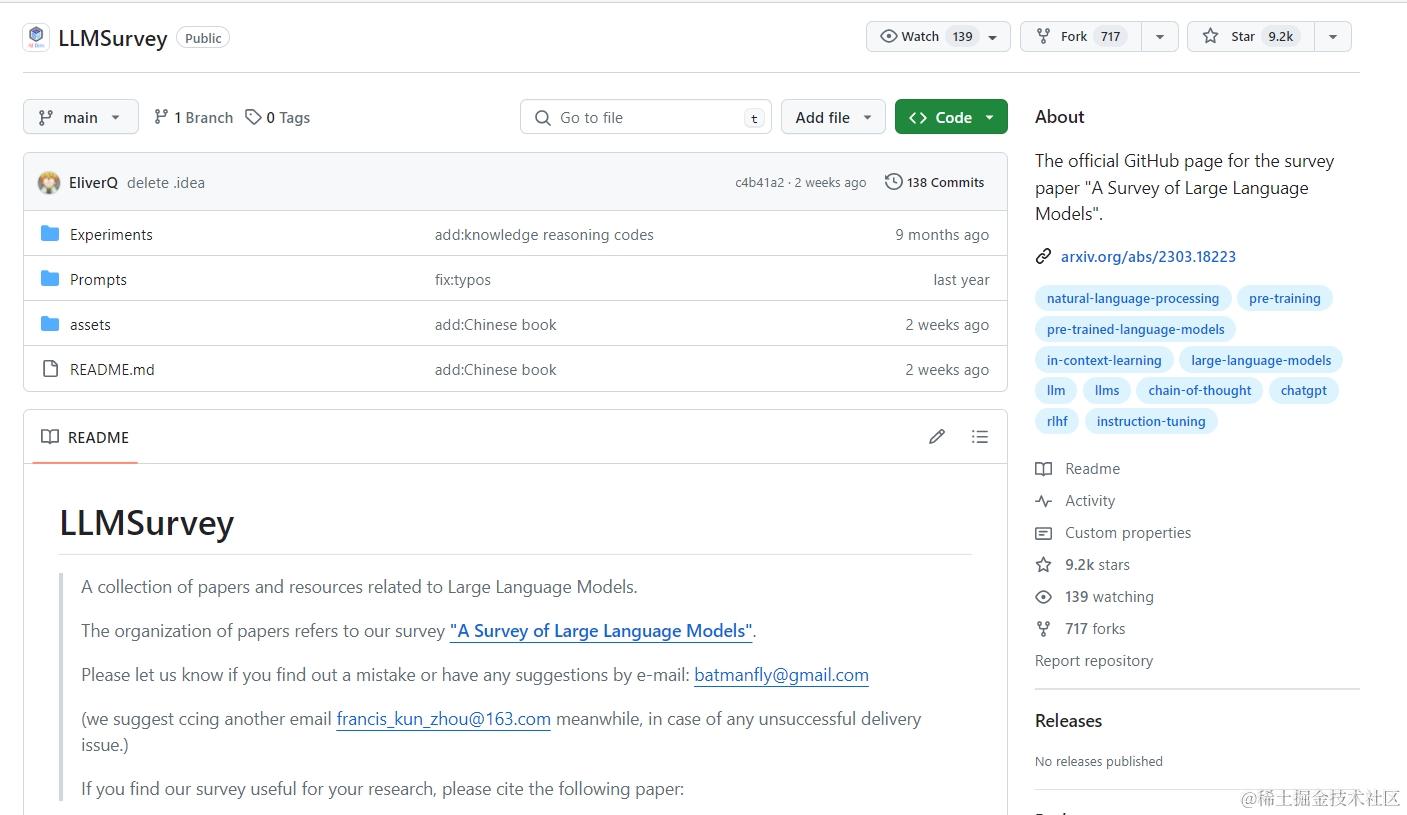Open the 1 Branch link
This screenshot has width=1407, height=815.
tap(193, 117)
